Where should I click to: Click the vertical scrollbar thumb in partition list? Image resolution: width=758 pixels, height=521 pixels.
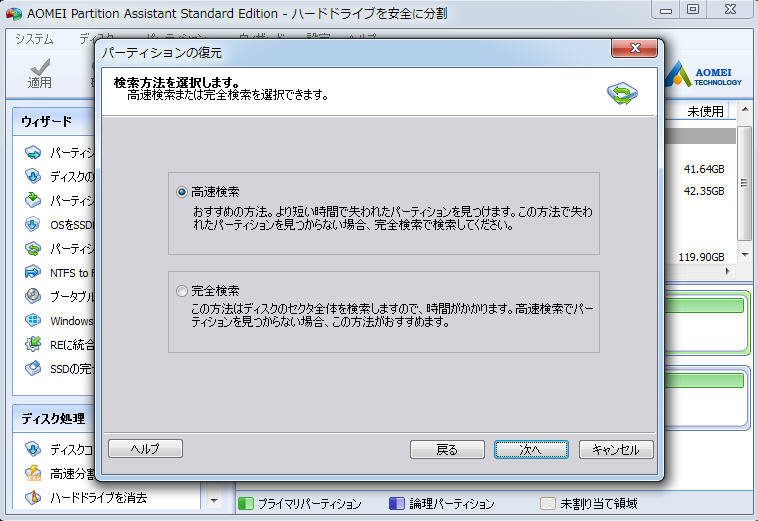point(744,183)
